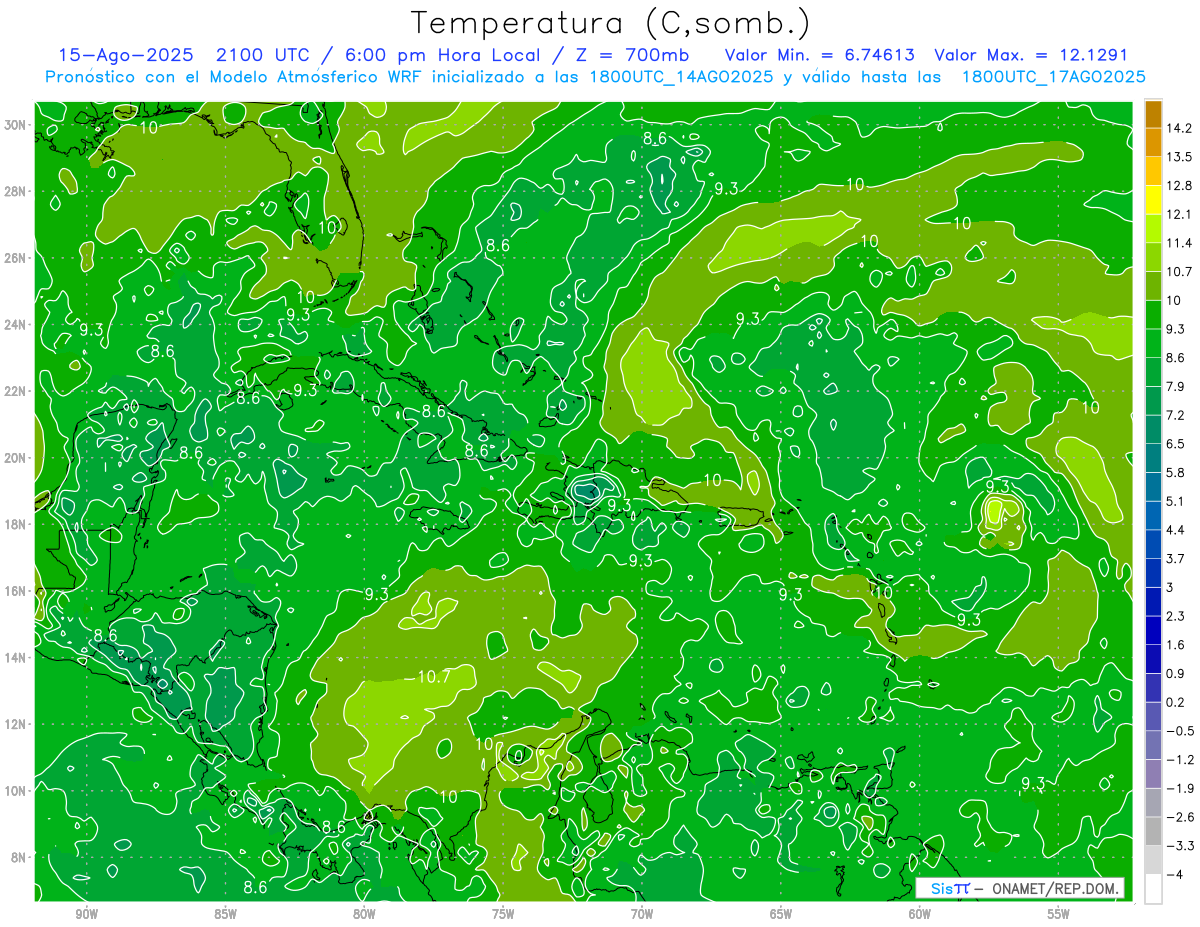Click the 75W longitude axis label

pyautogui.click(x=503, y=914)
